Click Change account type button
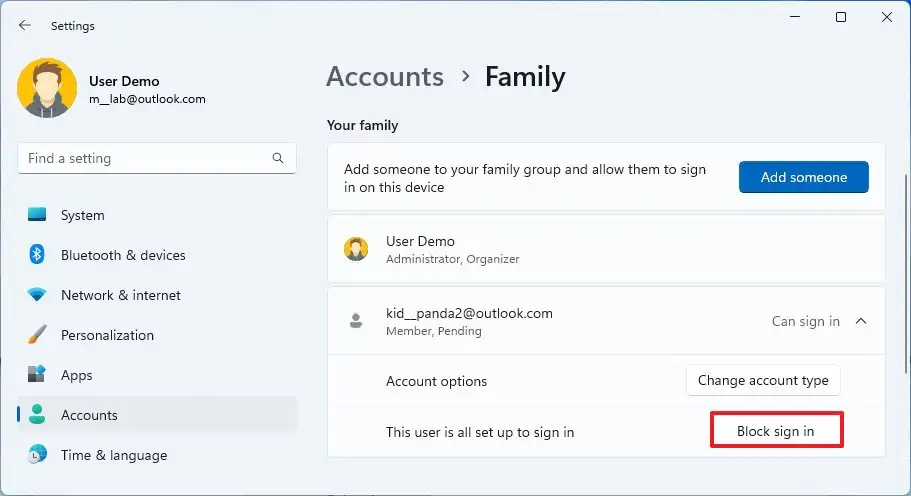 click(763, 380)
